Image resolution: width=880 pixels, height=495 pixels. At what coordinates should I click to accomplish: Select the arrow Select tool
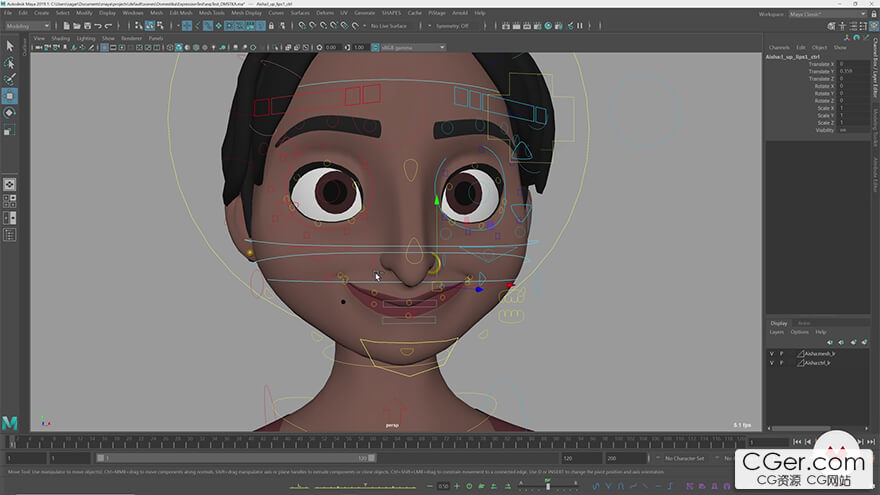[10, 46]
